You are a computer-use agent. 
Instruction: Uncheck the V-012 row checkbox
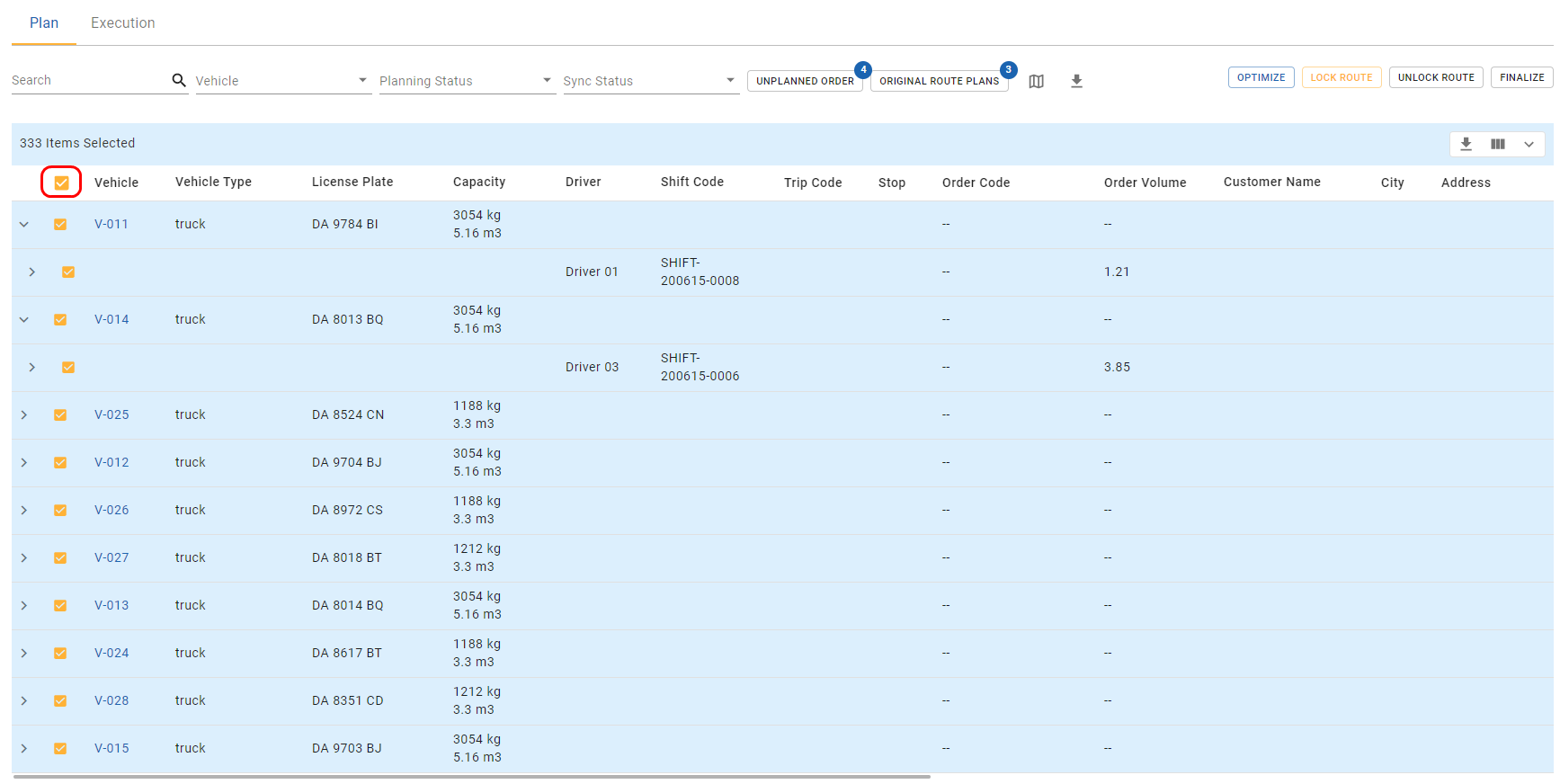point(60,462)
